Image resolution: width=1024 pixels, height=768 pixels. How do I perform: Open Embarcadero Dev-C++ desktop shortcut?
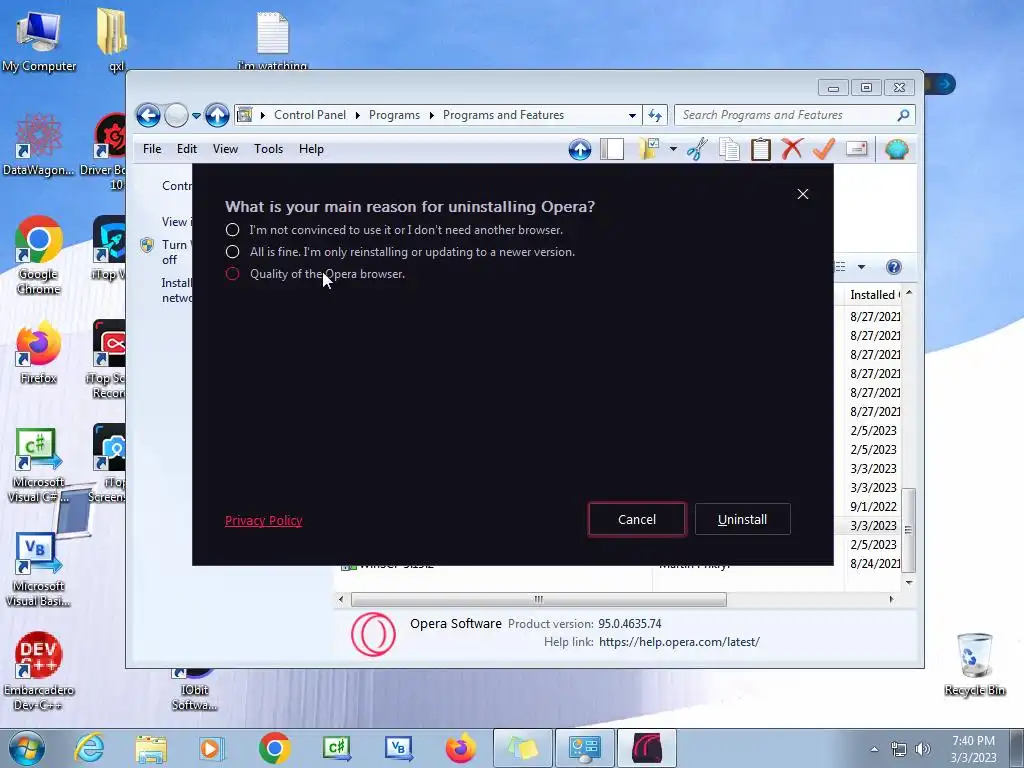click(x=39, y=671)
